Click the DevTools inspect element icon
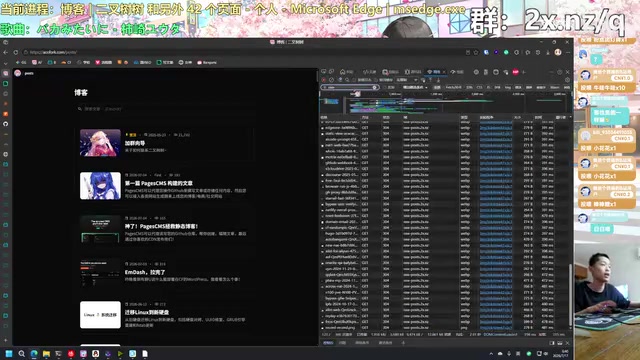This screenshot has width=640, height=360. (x=324, y=72)
